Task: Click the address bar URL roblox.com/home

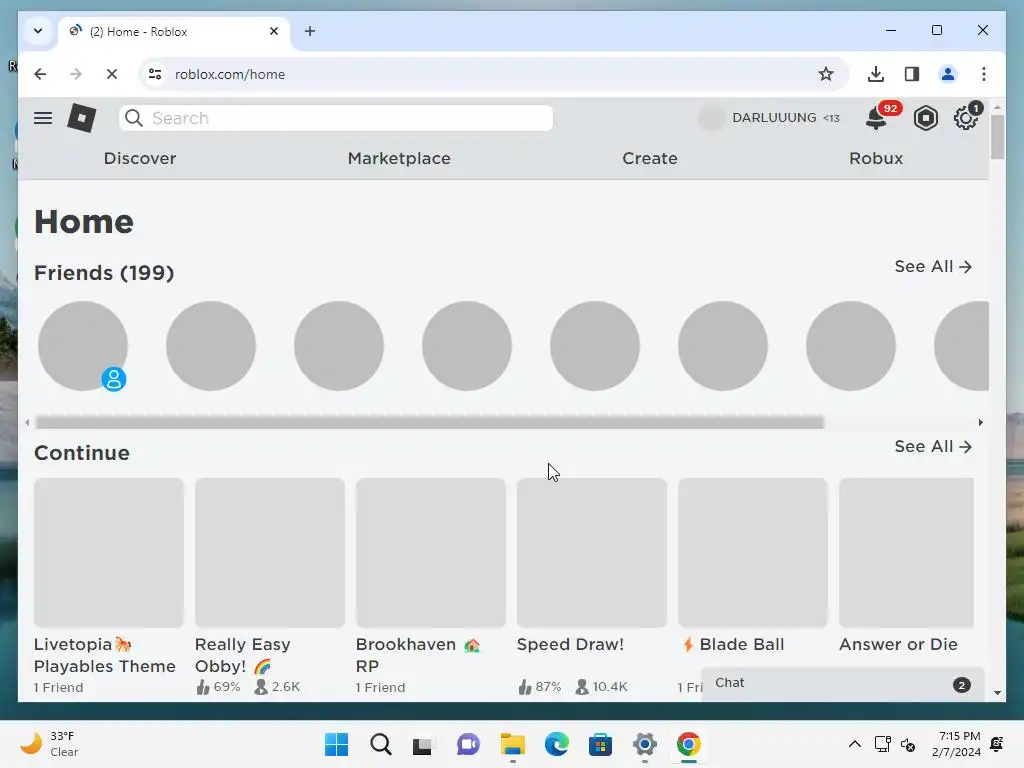Action: (230, 74)
